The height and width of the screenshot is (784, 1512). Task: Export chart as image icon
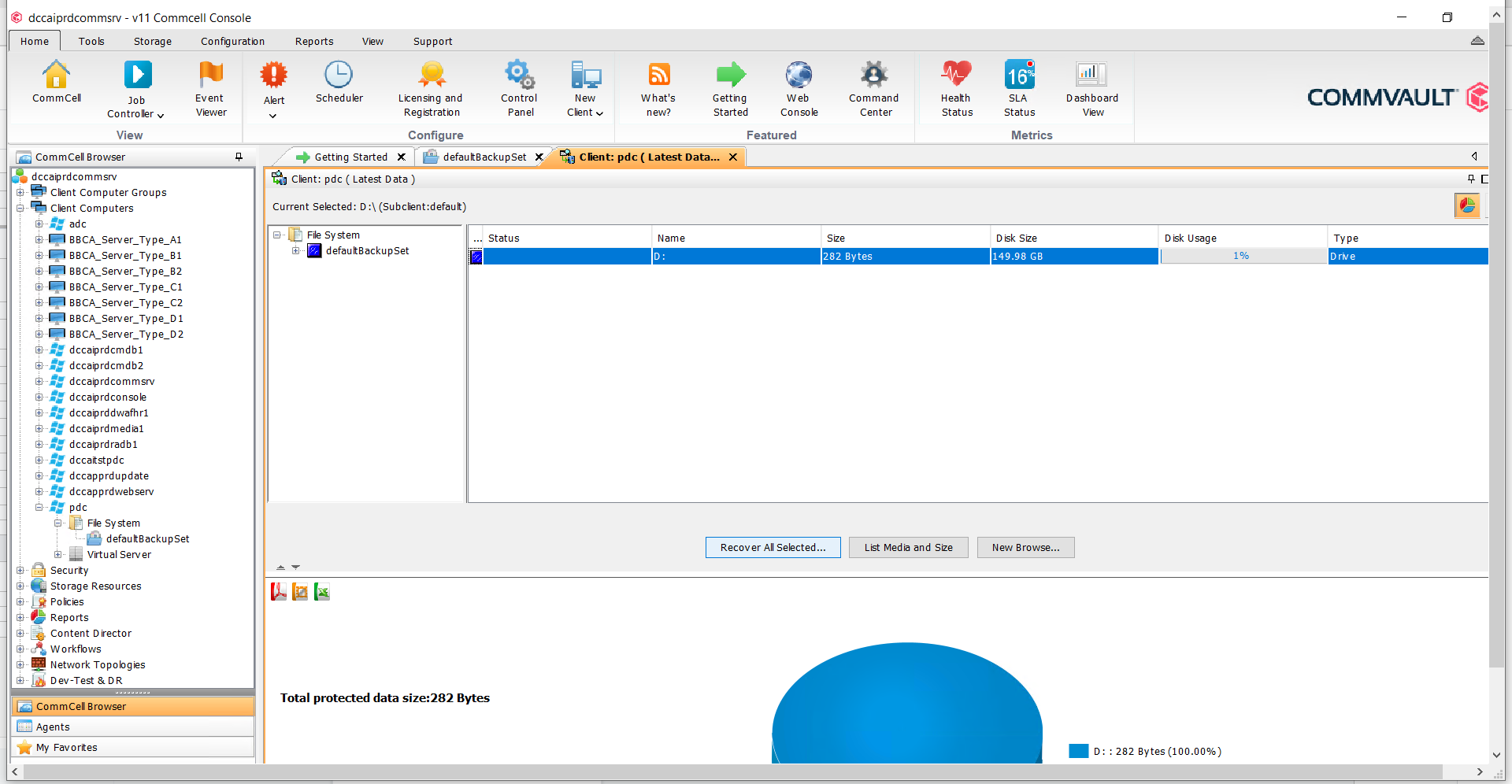click(x=300, y=592)
